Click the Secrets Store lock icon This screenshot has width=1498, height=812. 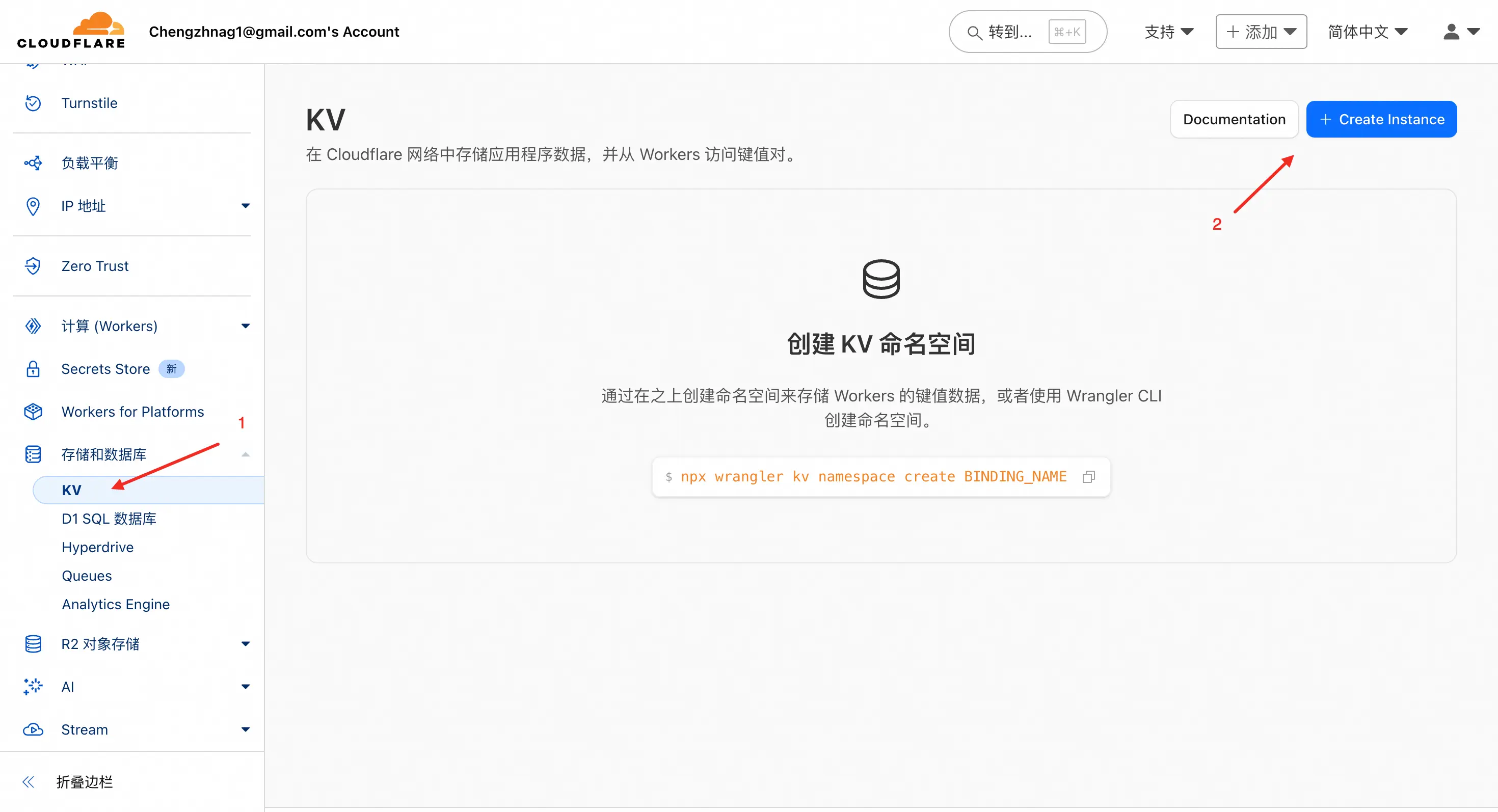[33, 368]
